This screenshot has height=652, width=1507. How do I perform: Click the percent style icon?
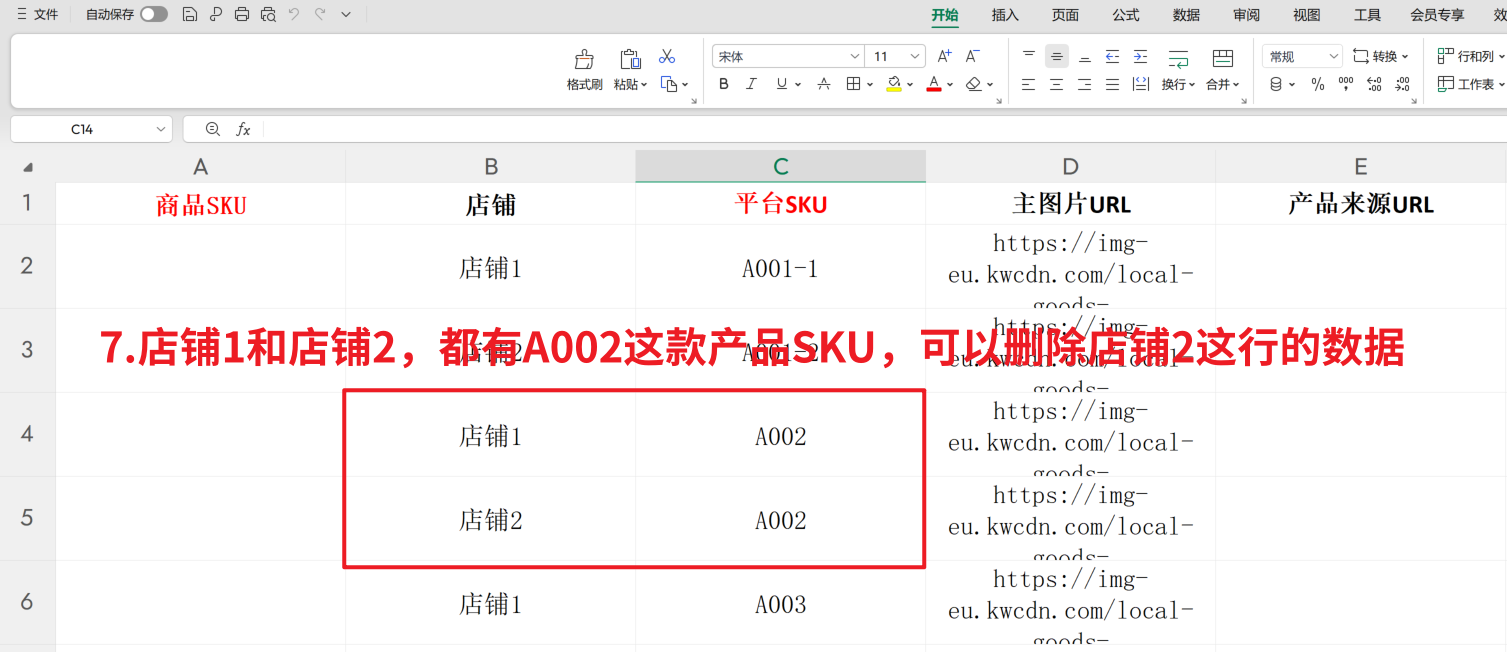click(1318, 85)
